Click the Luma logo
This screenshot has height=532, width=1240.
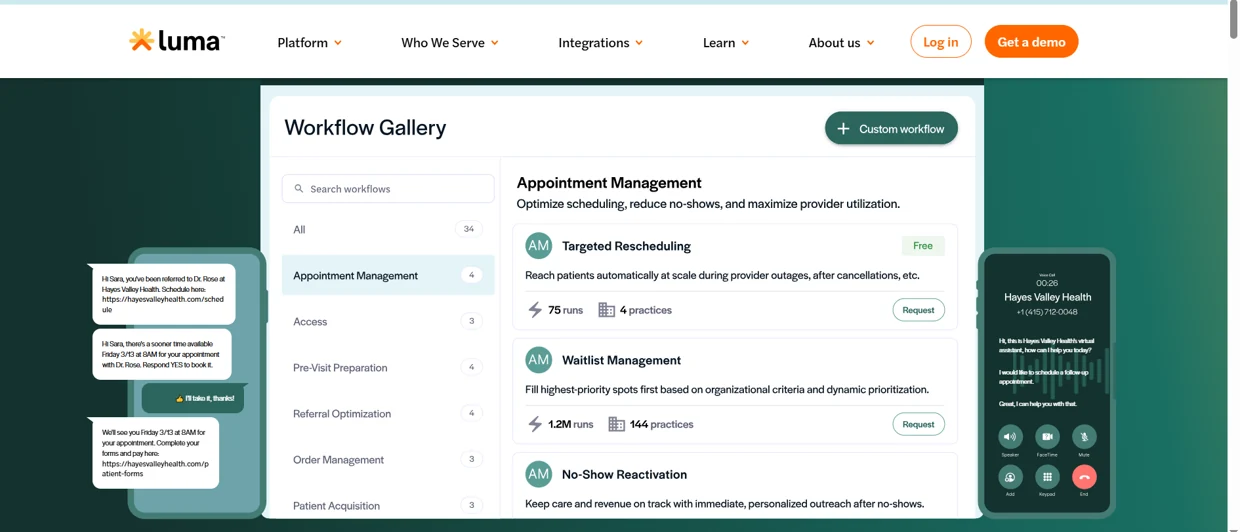pos(177,41)
